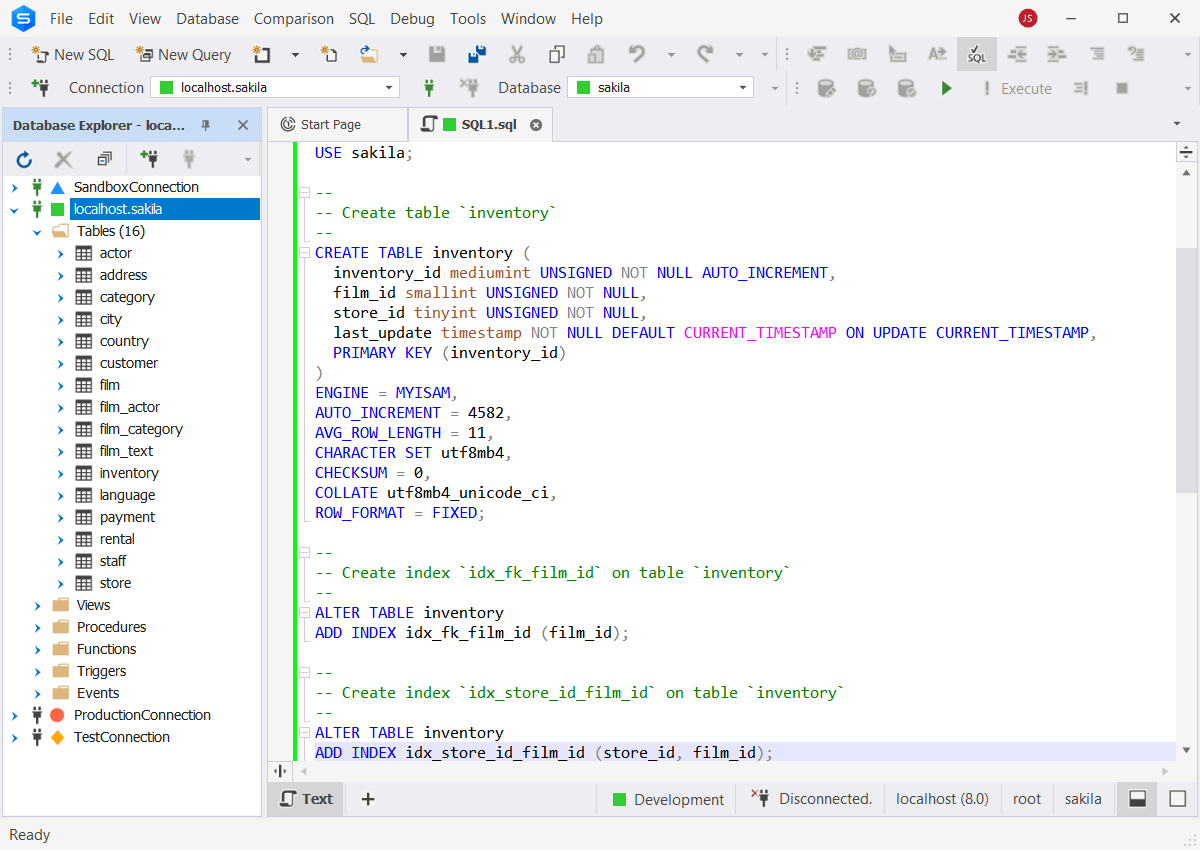Add new connection in Database Explorer toolbar
Screen dimensions: 1200x850
pyautogui.click(x=149, y=159)
